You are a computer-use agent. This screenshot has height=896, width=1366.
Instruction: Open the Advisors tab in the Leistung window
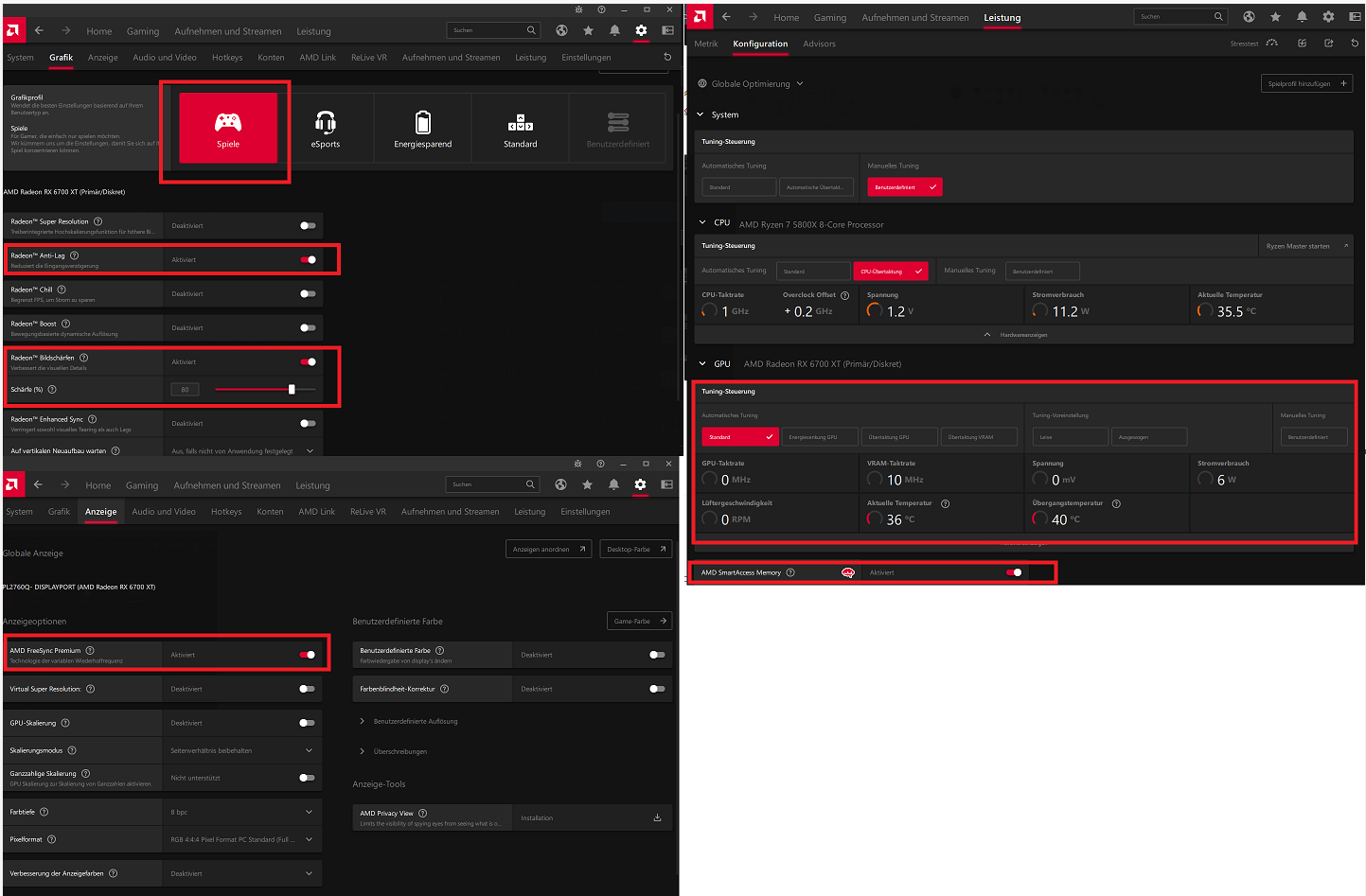819,44
